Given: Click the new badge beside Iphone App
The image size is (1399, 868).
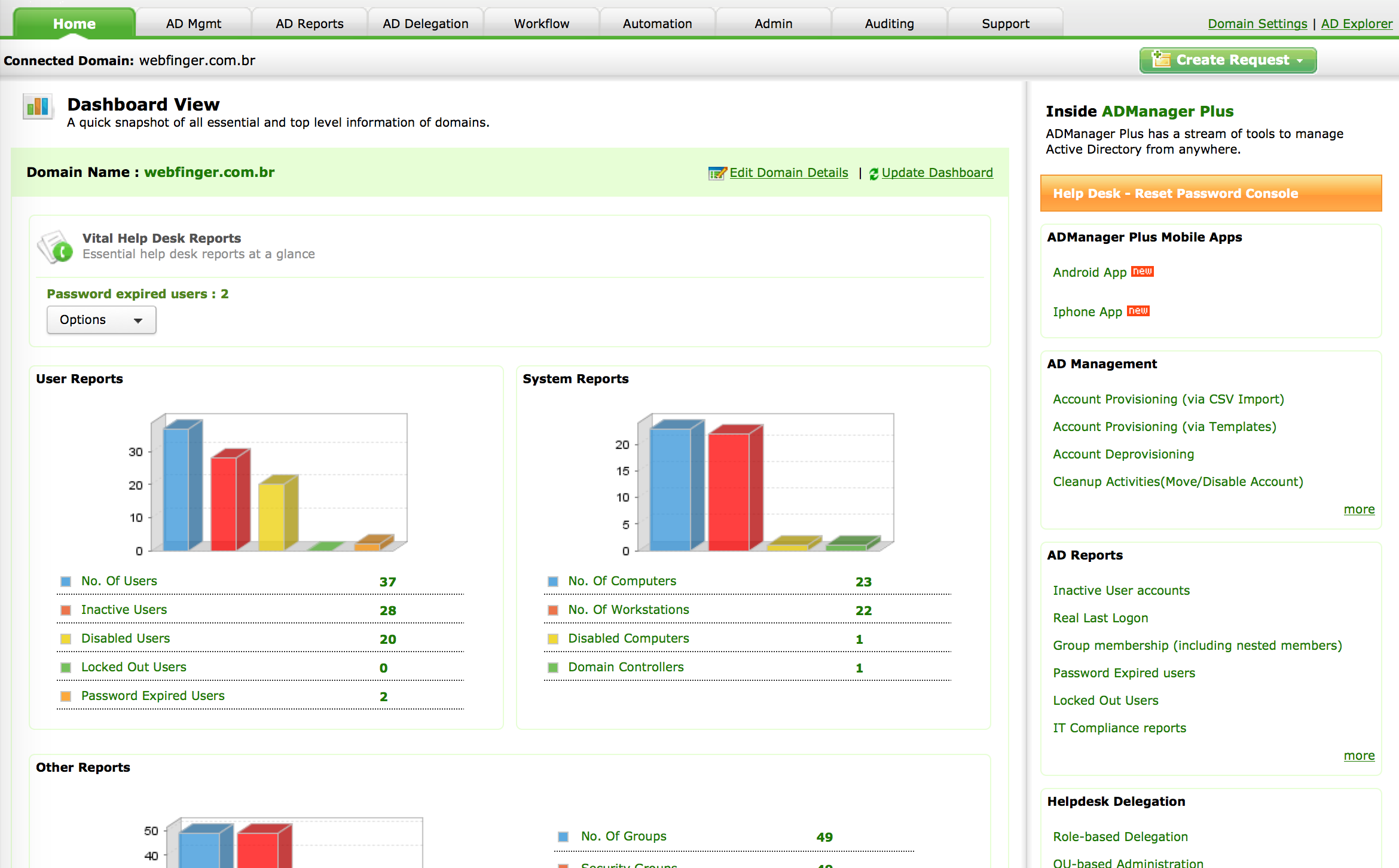Looking at the screenshot, I should point(1138,311).
